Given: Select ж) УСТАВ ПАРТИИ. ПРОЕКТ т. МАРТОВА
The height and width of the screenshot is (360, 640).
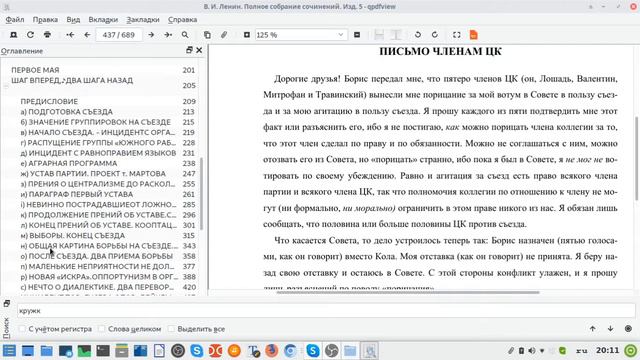Looking at the screenshot, I should pos(93,173).
